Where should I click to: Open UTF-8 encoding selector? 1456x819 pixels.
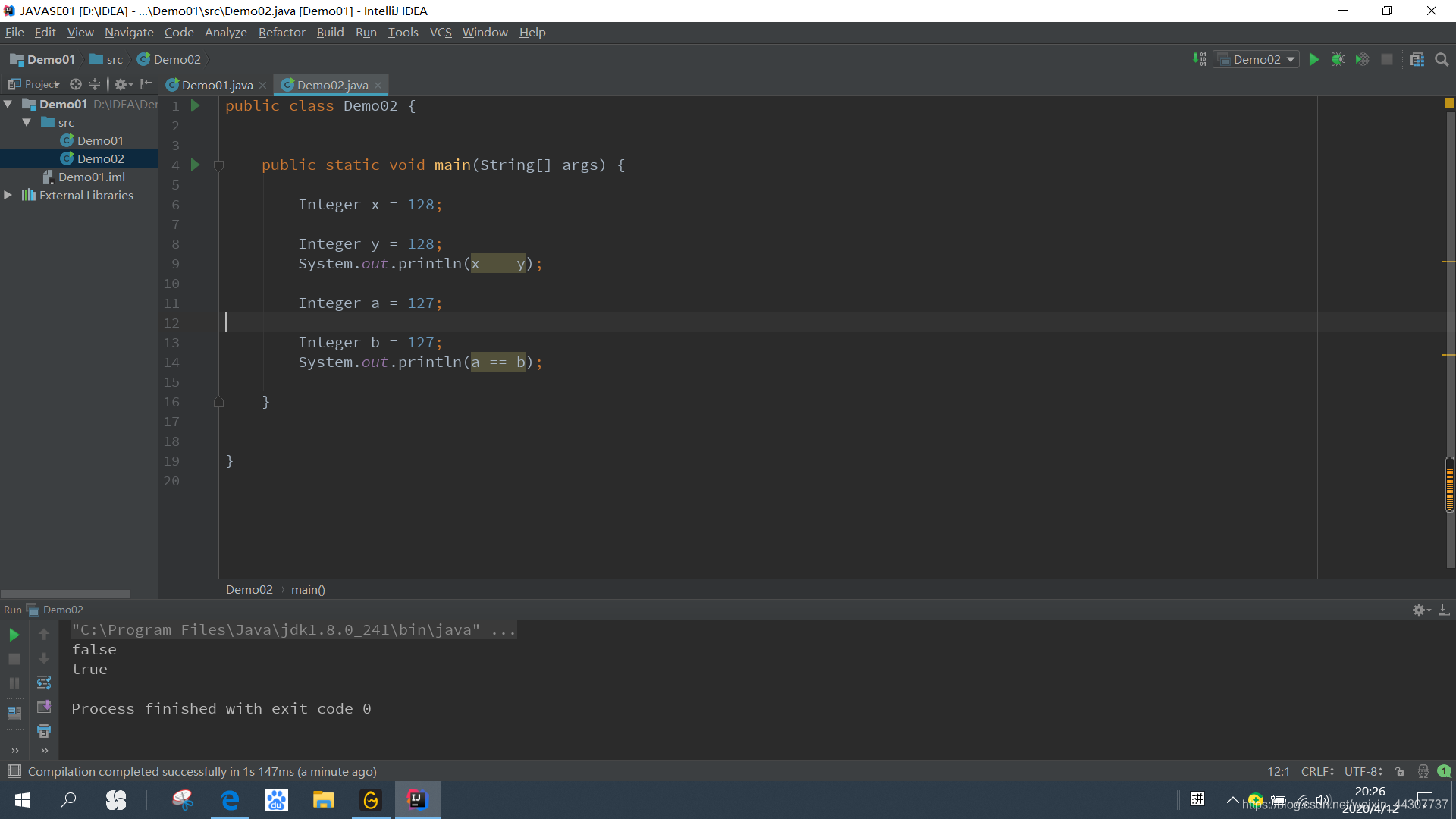click(1363, 771)
